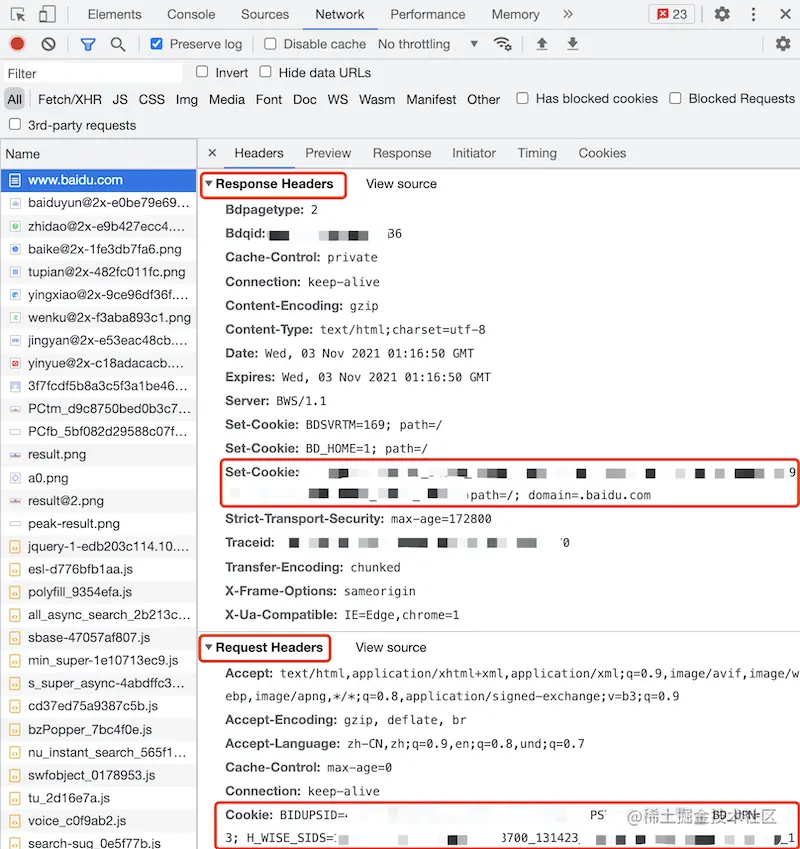Clear the network log
The height and width of the screenshot is (849, 800).
48,44
